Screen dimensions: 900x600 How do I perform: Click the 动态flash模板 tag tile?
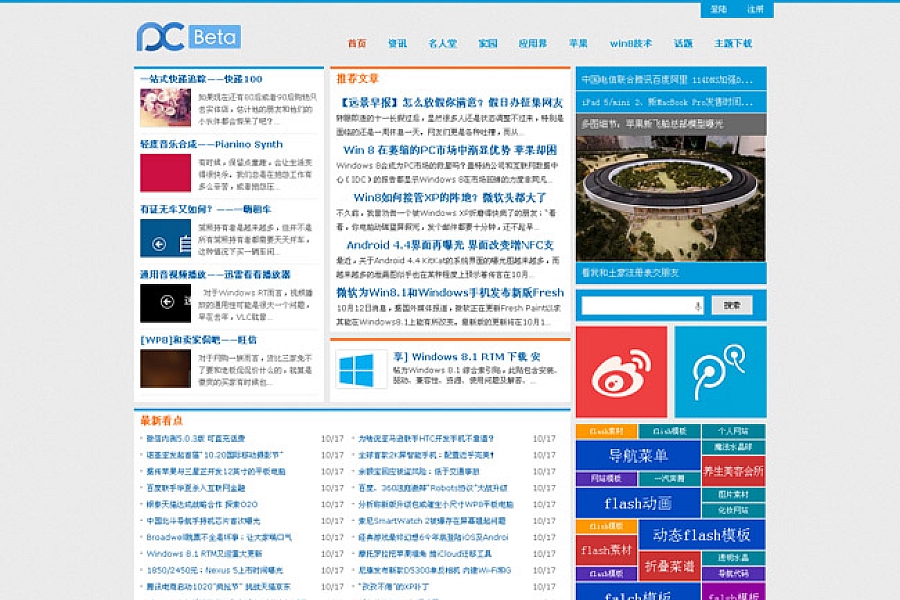pyautogui.click(x=701, y=535)
